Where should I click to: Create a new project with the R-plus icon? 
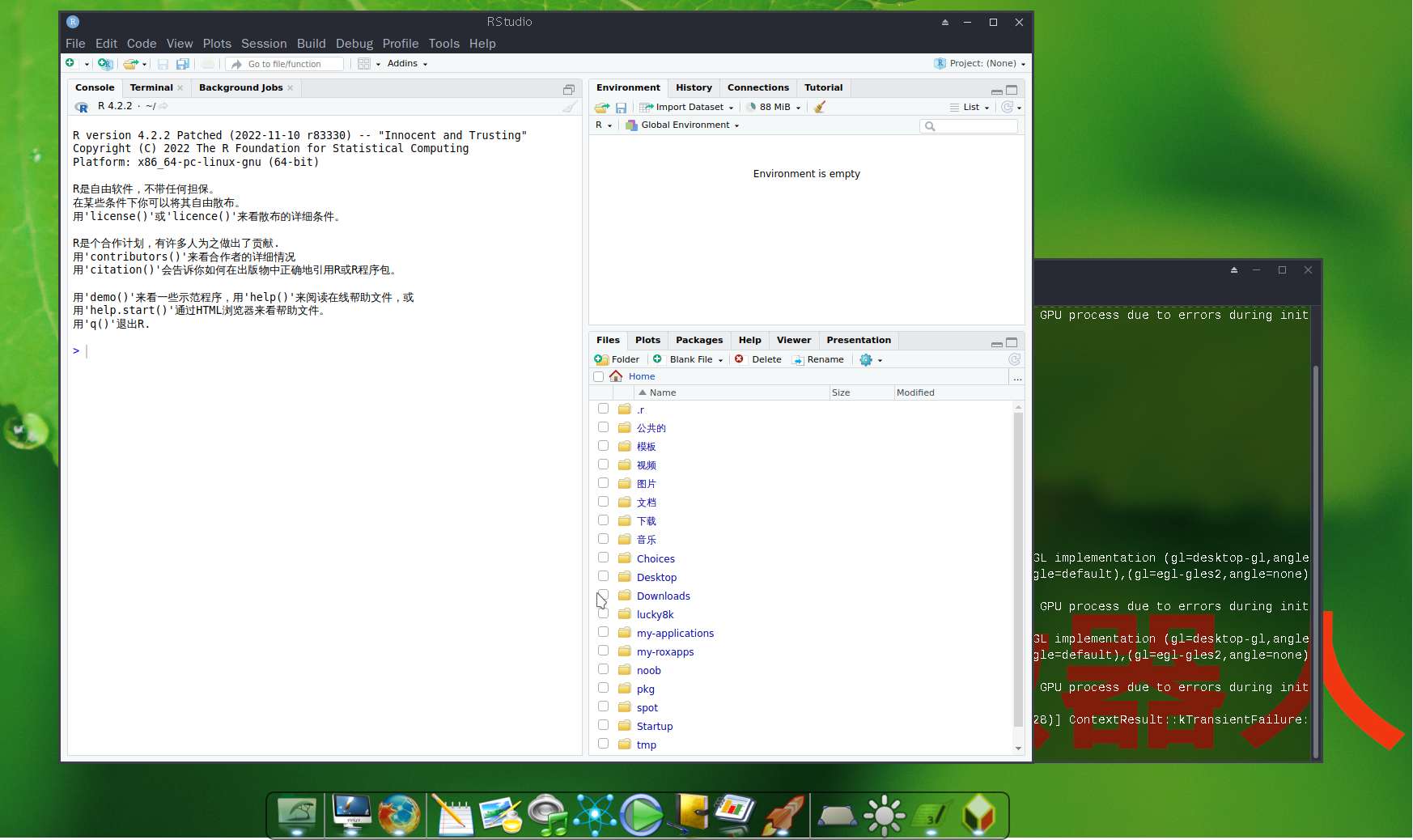click(x=105, y=63)
